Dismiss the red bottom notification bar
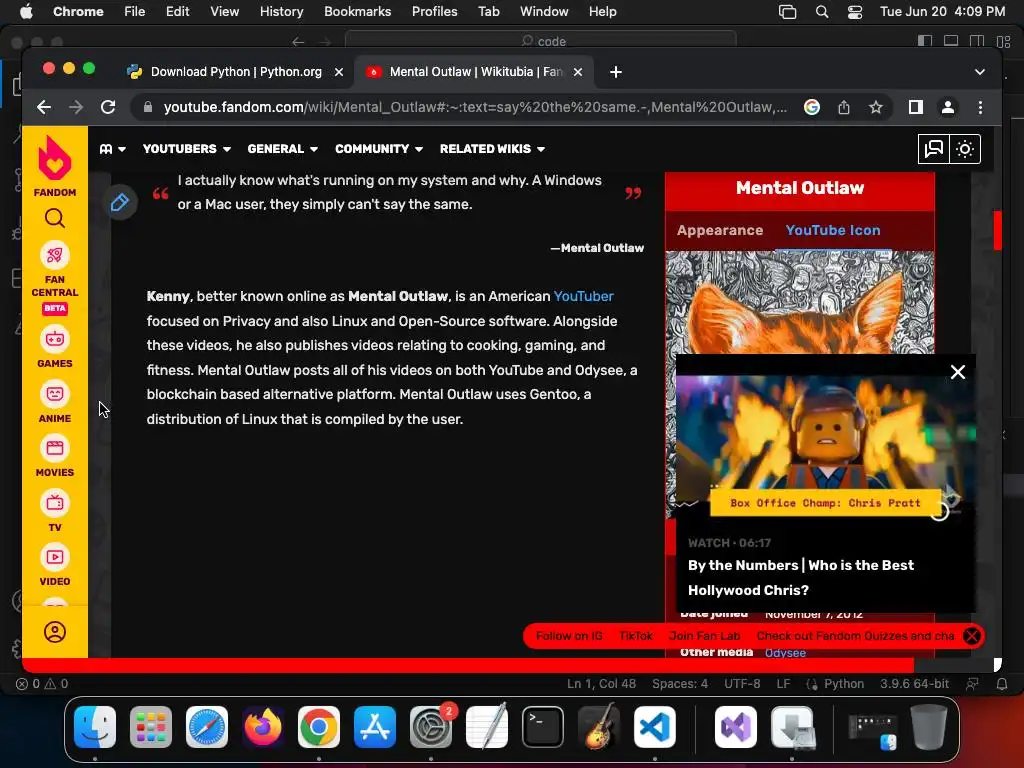This screenshot has width=1024, height=768. tap(972, 635)
